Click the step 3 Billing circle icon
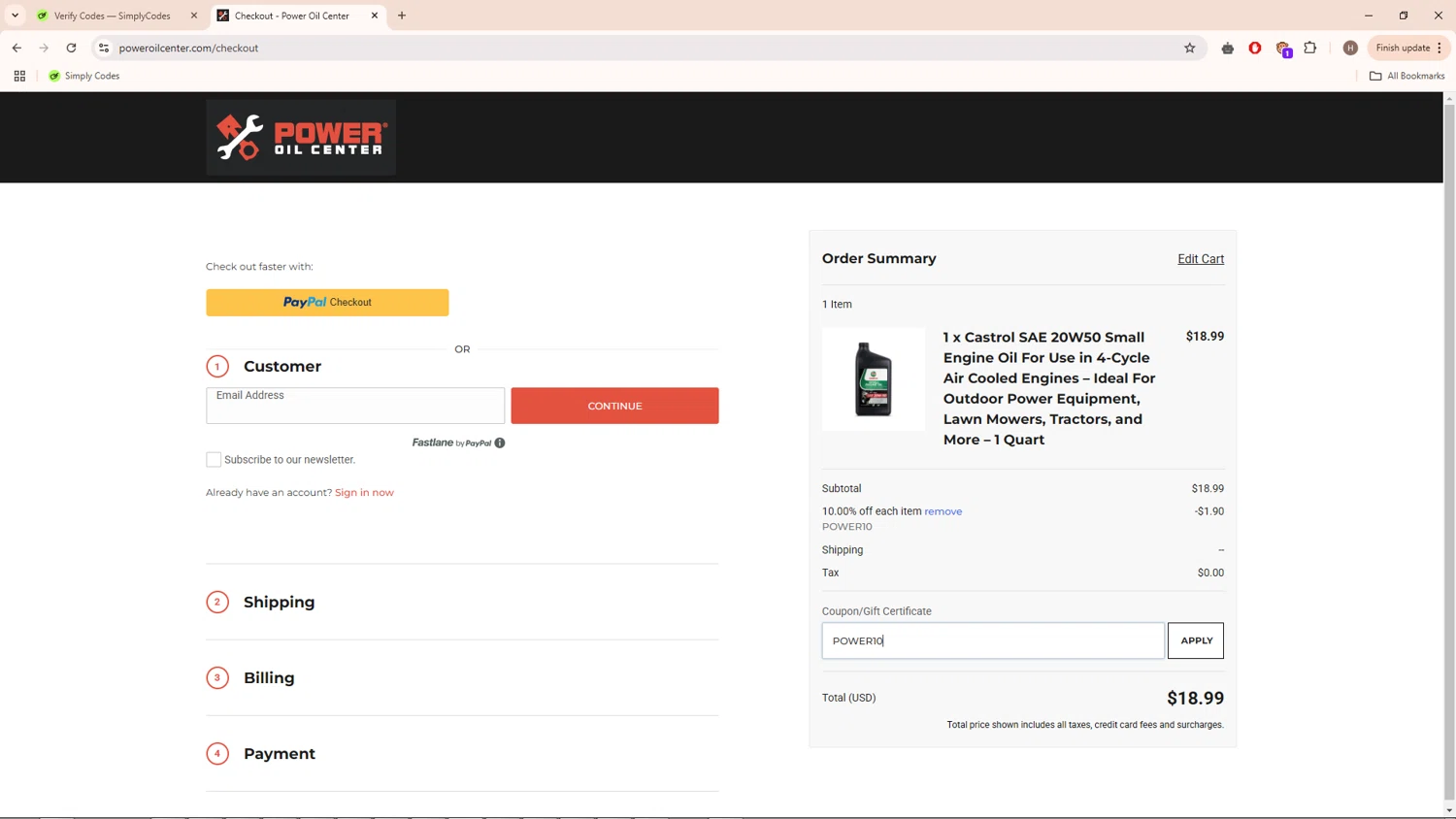Image resolution: width=1456 pixels, height=819 pixels. click(x=217, y=678)
